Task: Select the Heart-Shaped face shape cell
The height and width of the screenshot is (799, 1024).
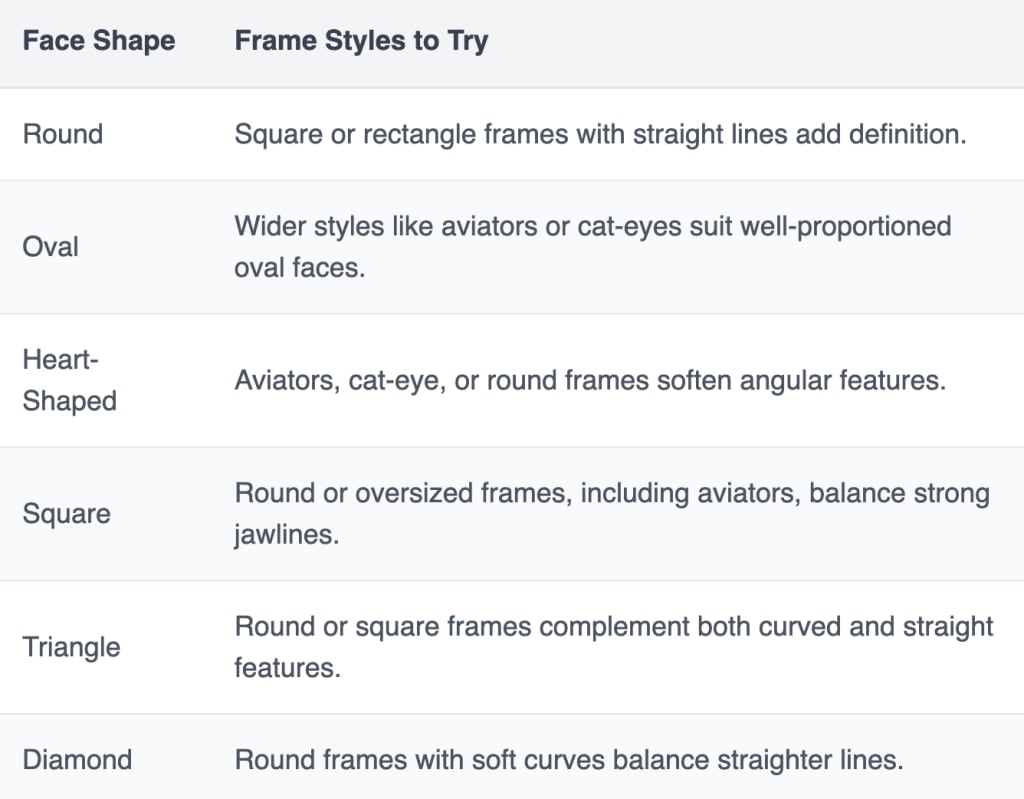Action: coord(69,380)
